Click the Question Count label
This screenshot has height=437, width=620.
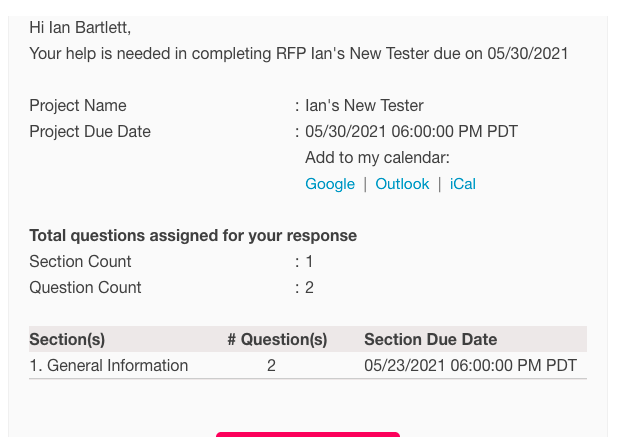click(x=85, y=288)
